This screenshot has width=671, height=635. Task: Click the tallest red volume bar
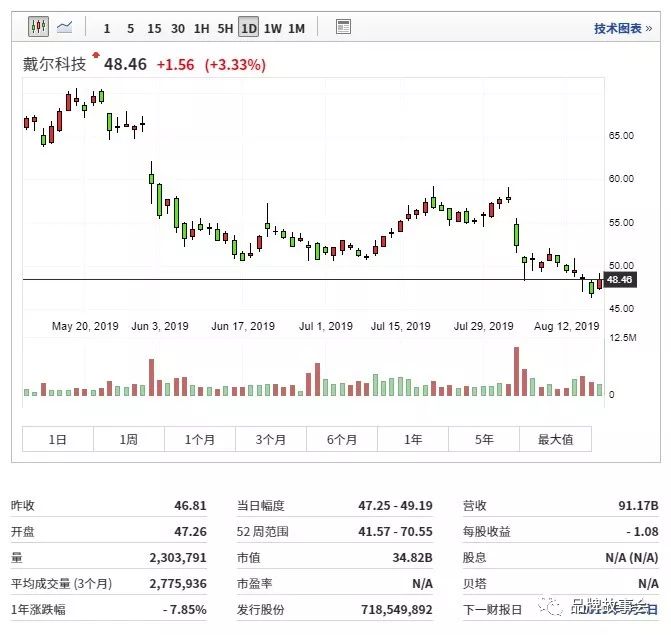point(516,372)
